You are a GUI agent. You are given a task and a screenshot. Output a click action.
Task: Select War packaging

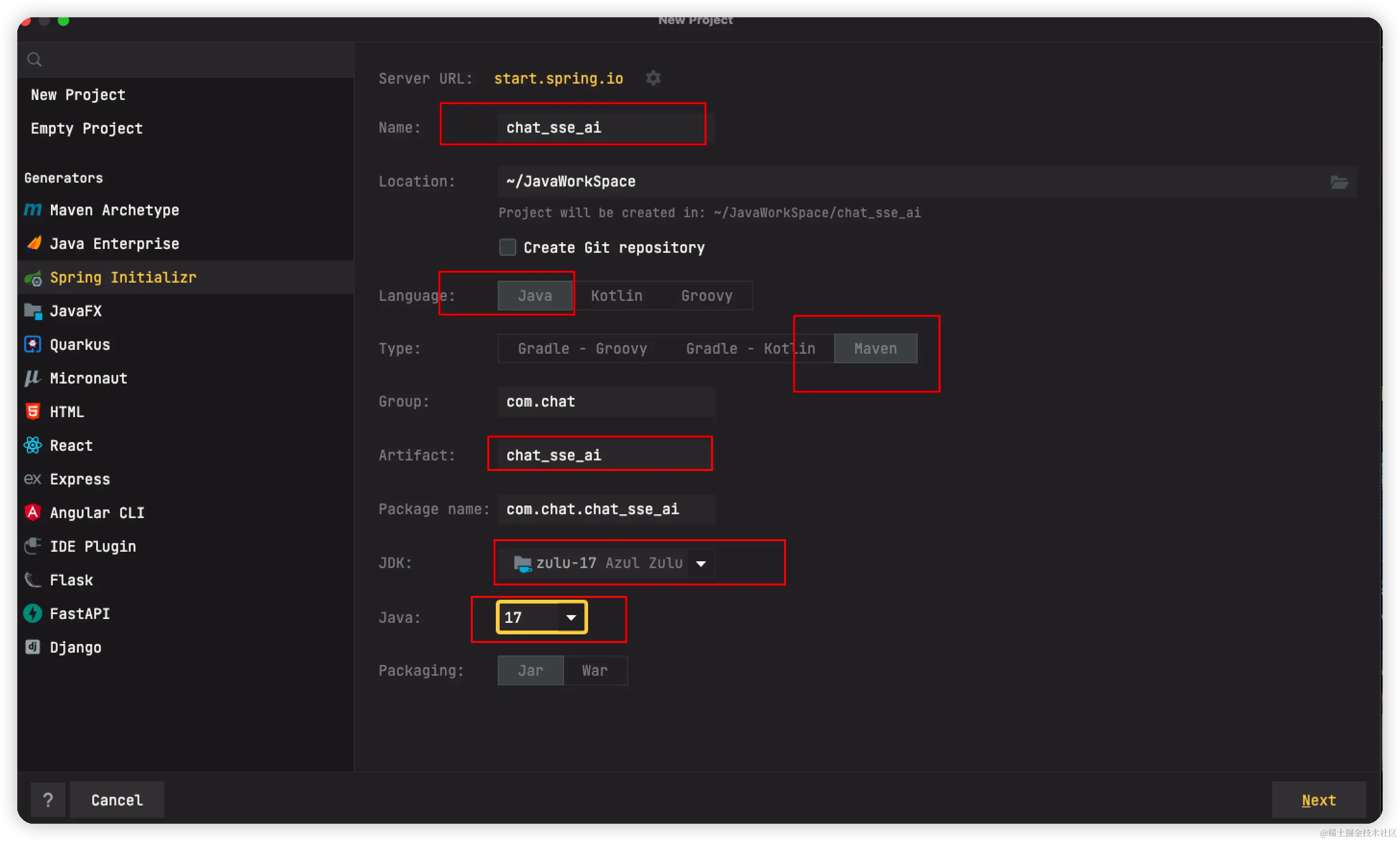[x=595, y=671]
